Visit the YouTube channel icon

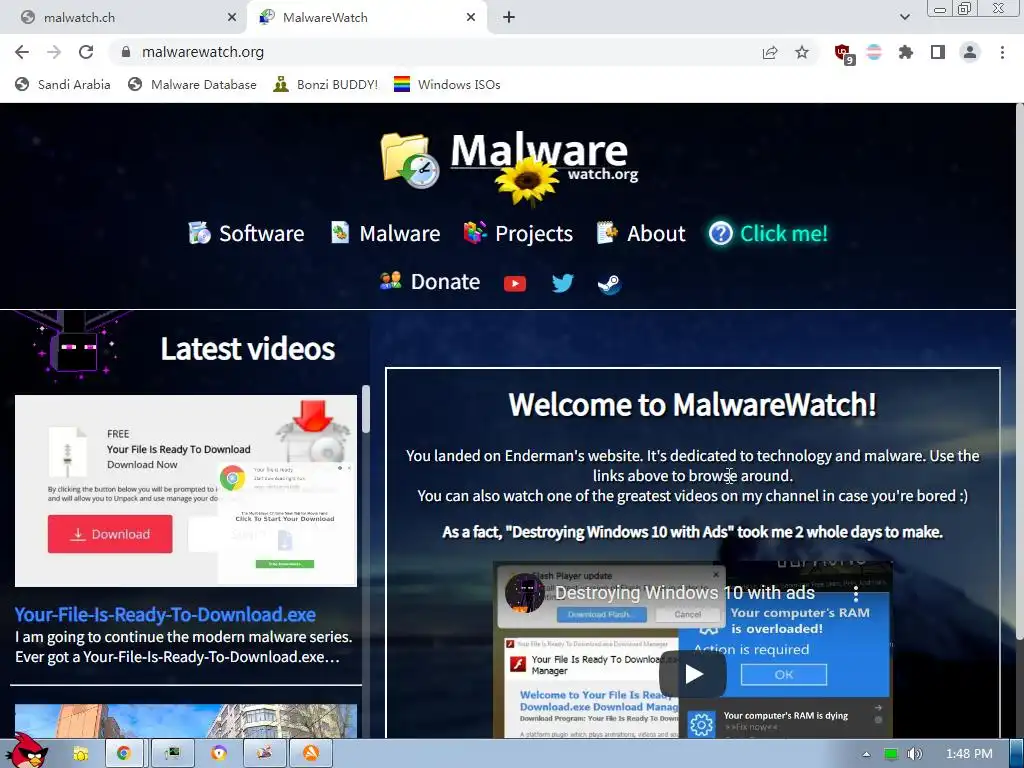click(x=515, y=283)
